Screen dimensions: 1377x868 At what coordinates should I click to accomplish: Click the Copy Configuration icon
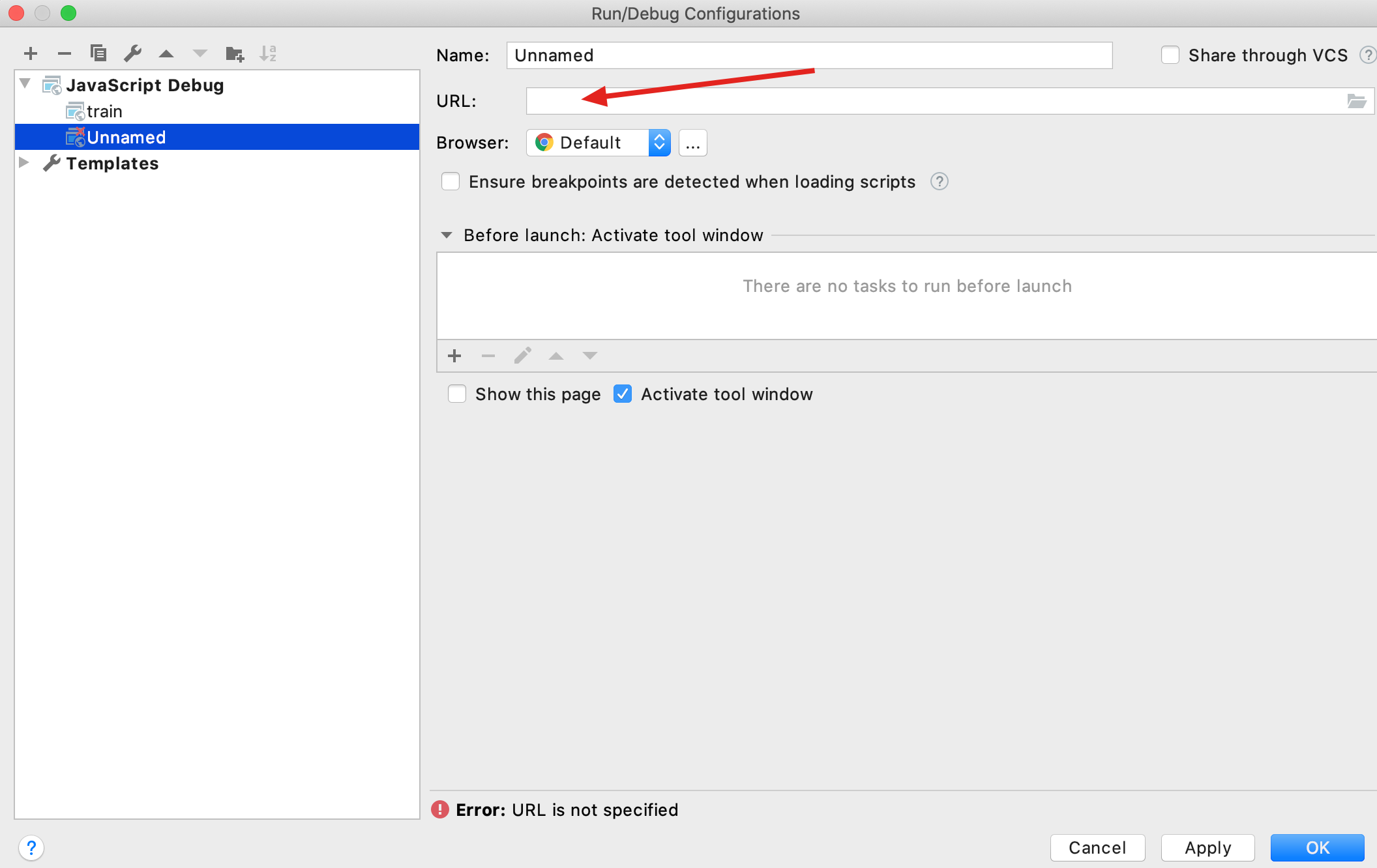(x=98, y=53)
